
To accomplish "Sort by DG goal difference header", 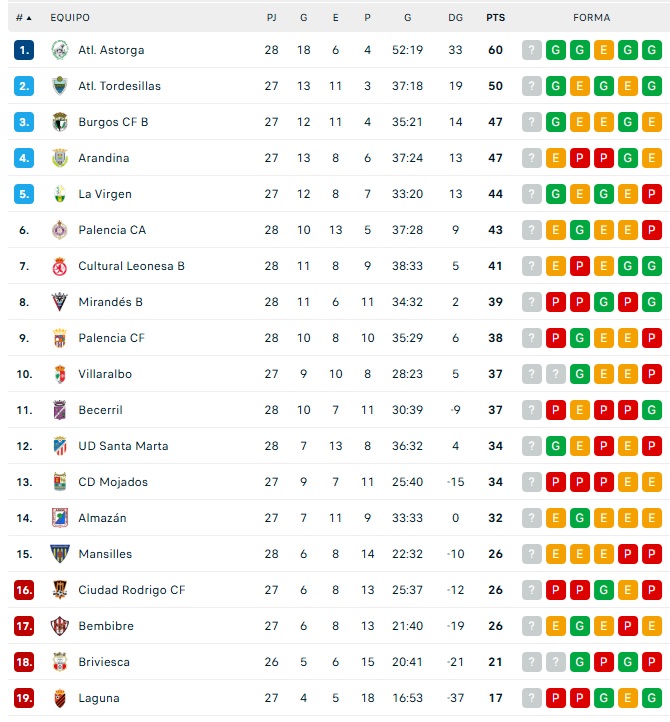I will 456,18.
